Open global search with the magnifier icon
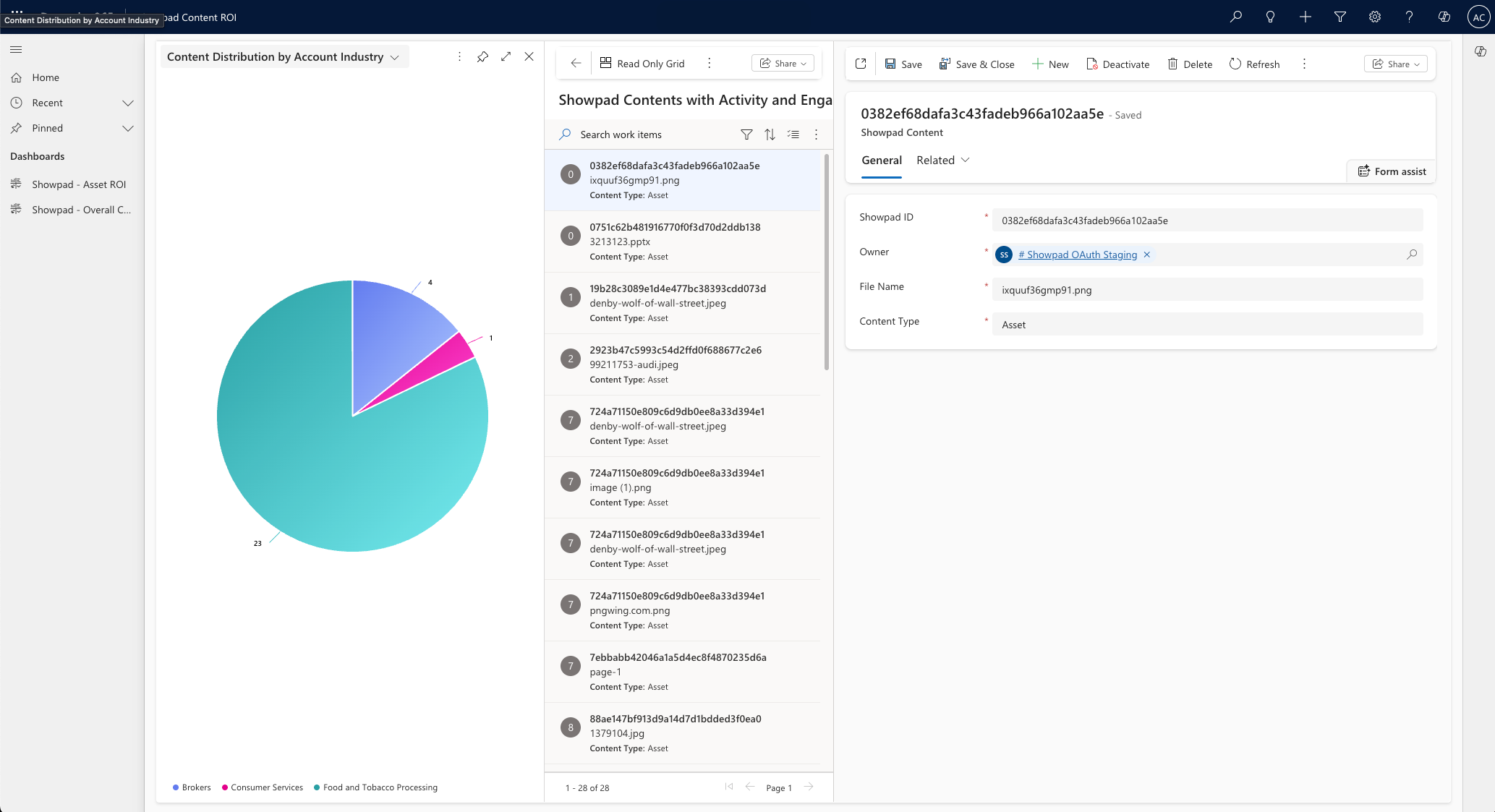This screenshot has height=812, width=1495. 1235,17
